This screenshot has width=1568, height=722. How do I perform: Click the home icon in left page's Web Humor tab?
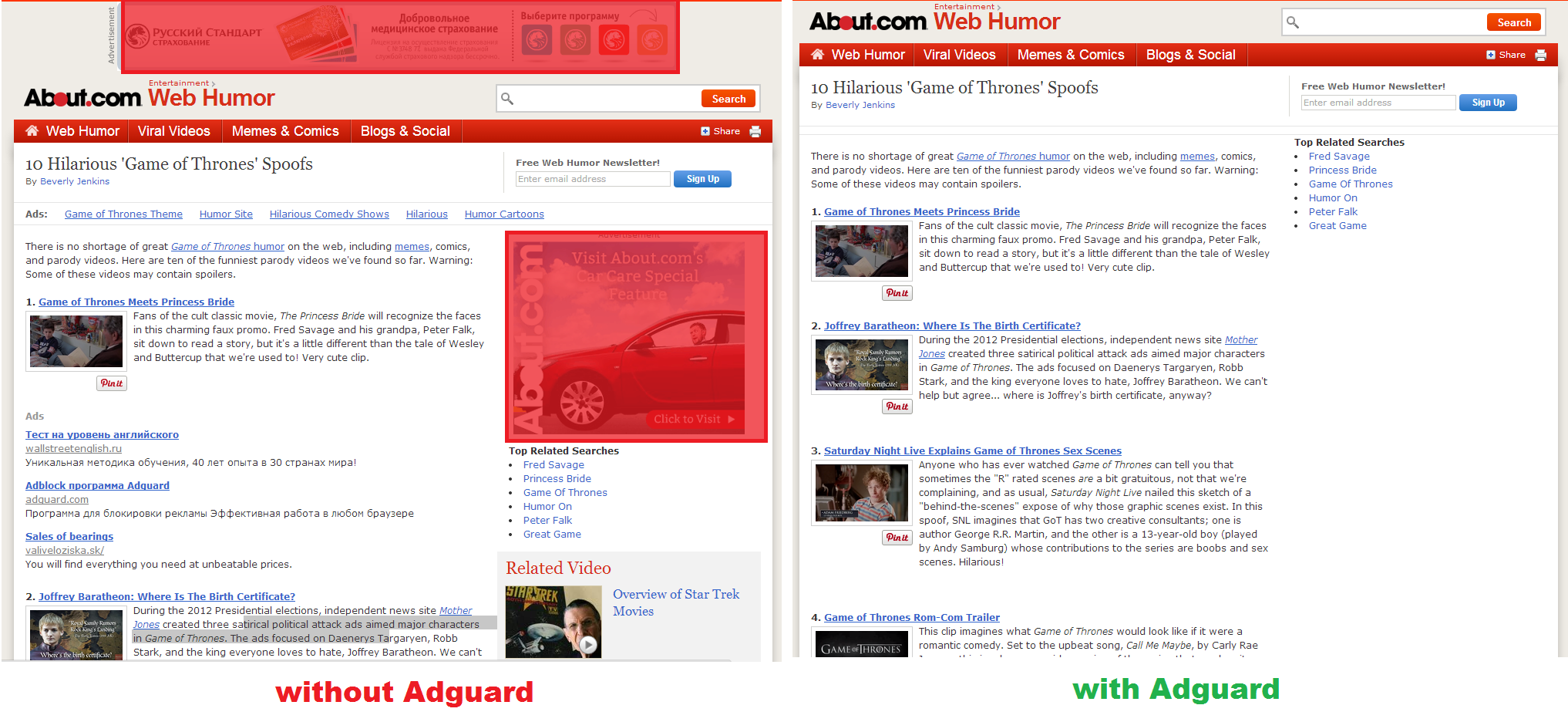[32, 130]
